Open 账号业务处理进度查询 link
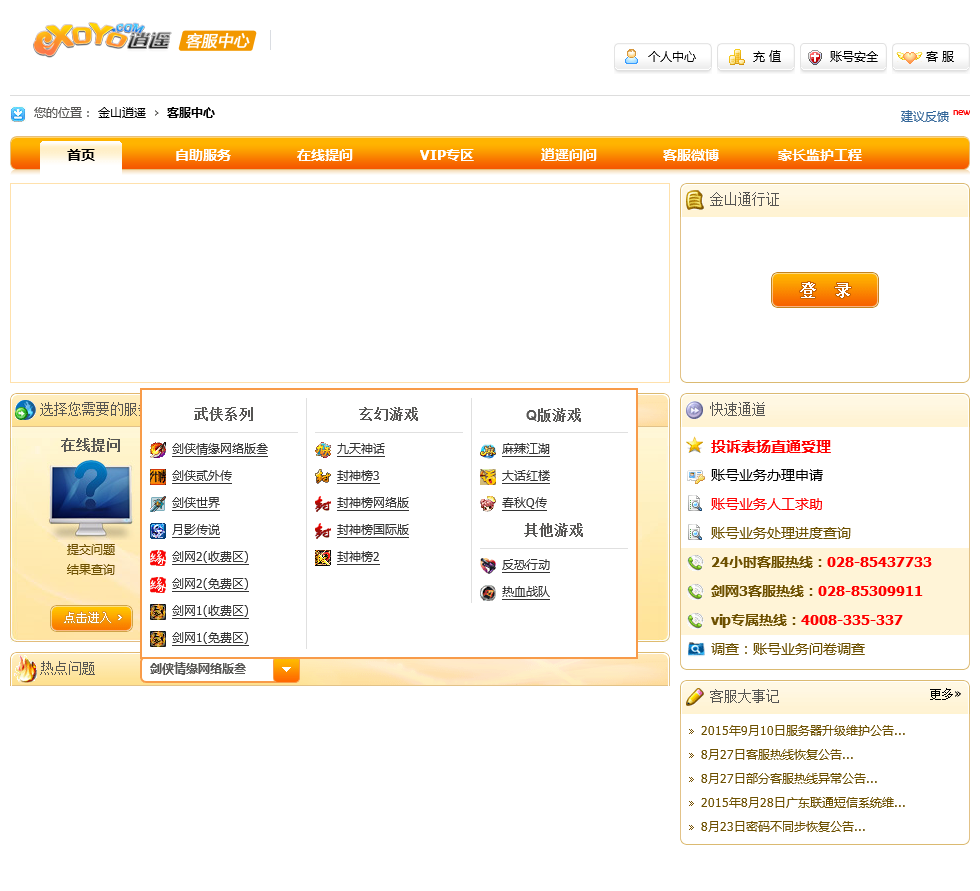 781,533
